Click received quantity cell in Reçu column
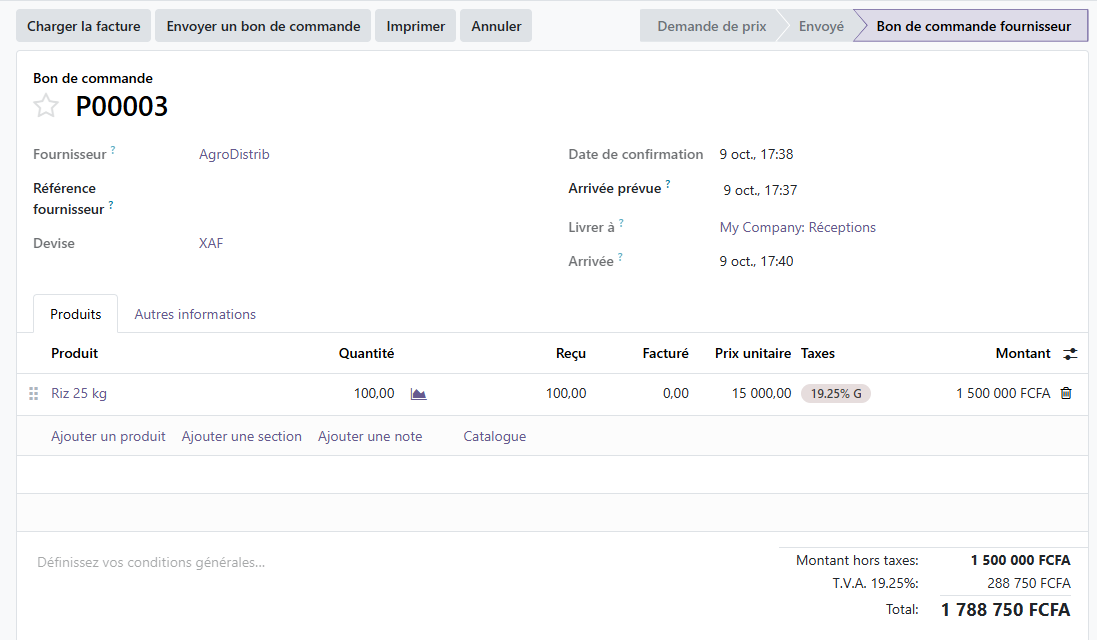This screenshot has height=640, width=1097. pyautogui.click(x=566, y=393)
